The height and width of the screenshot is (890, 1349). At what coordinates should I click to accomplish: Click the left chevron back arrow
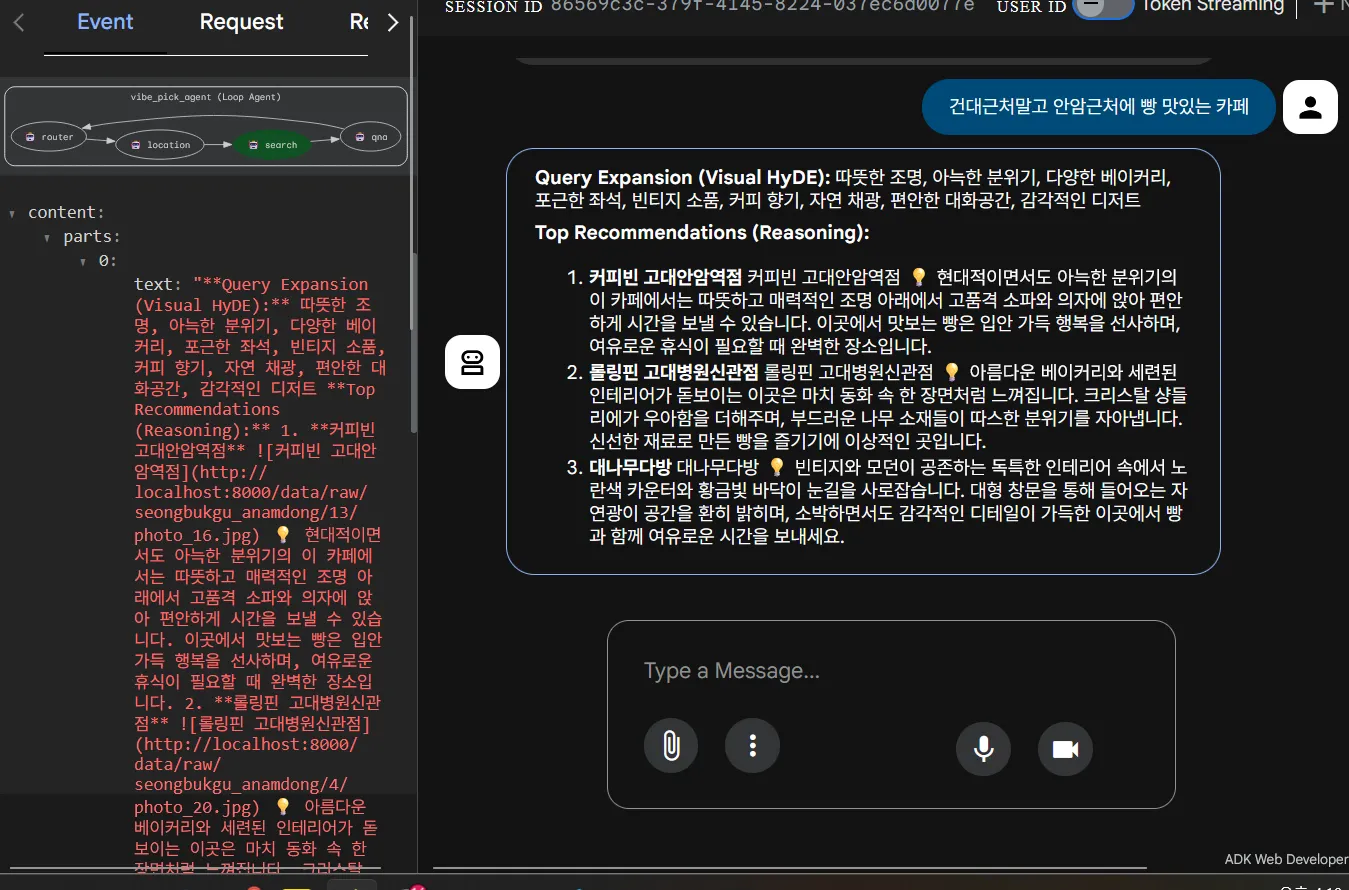pos(19,22)
